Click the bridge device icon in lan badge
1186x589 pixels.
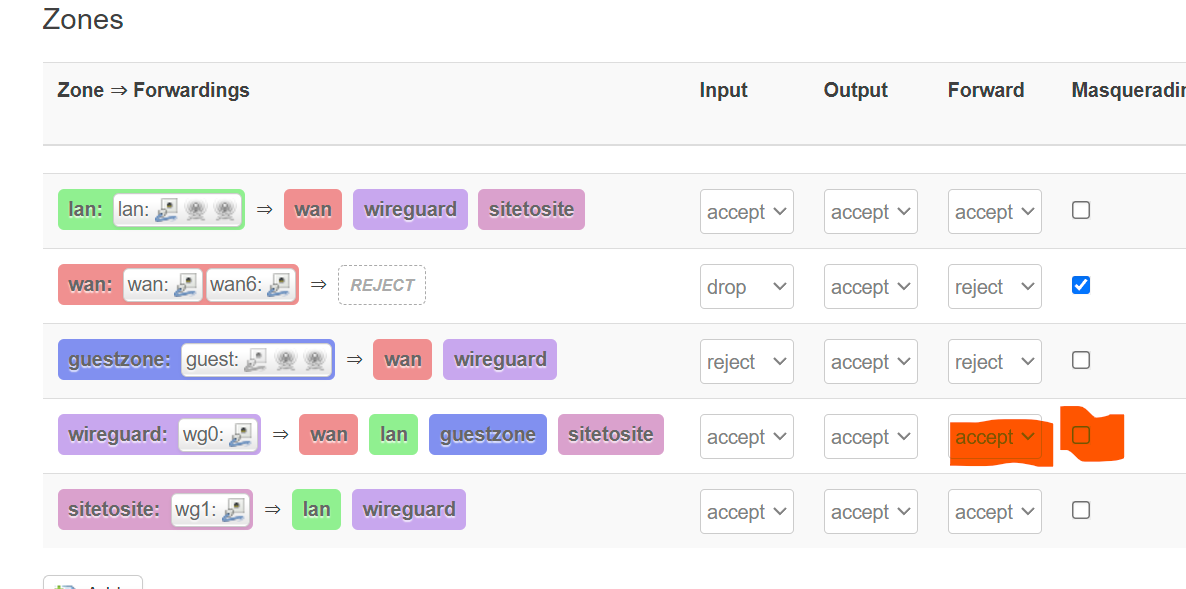coord(167,210)
